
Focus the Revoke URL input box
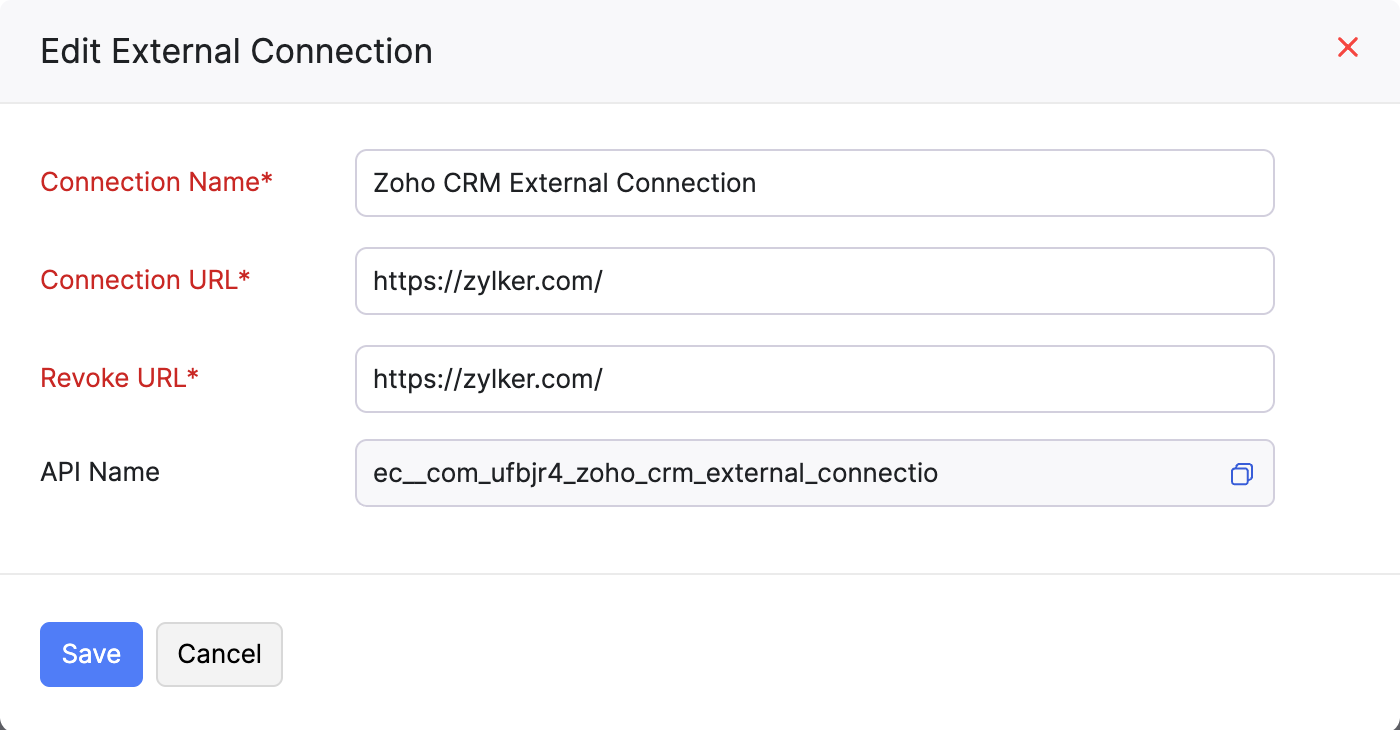click(815, 379)
